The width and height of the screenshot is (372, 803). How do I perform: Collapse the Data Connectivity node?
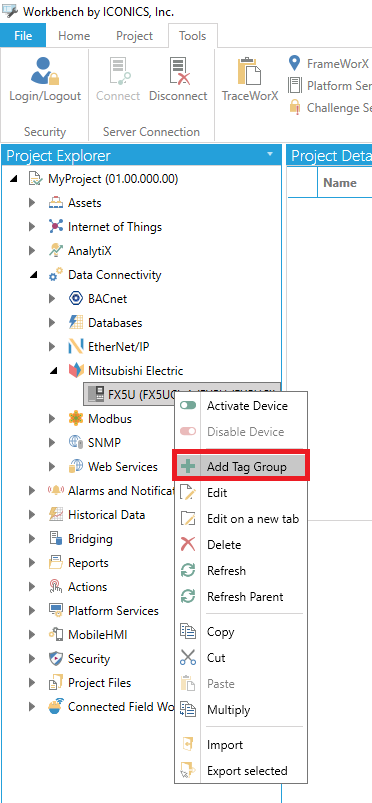click(33, 276)
